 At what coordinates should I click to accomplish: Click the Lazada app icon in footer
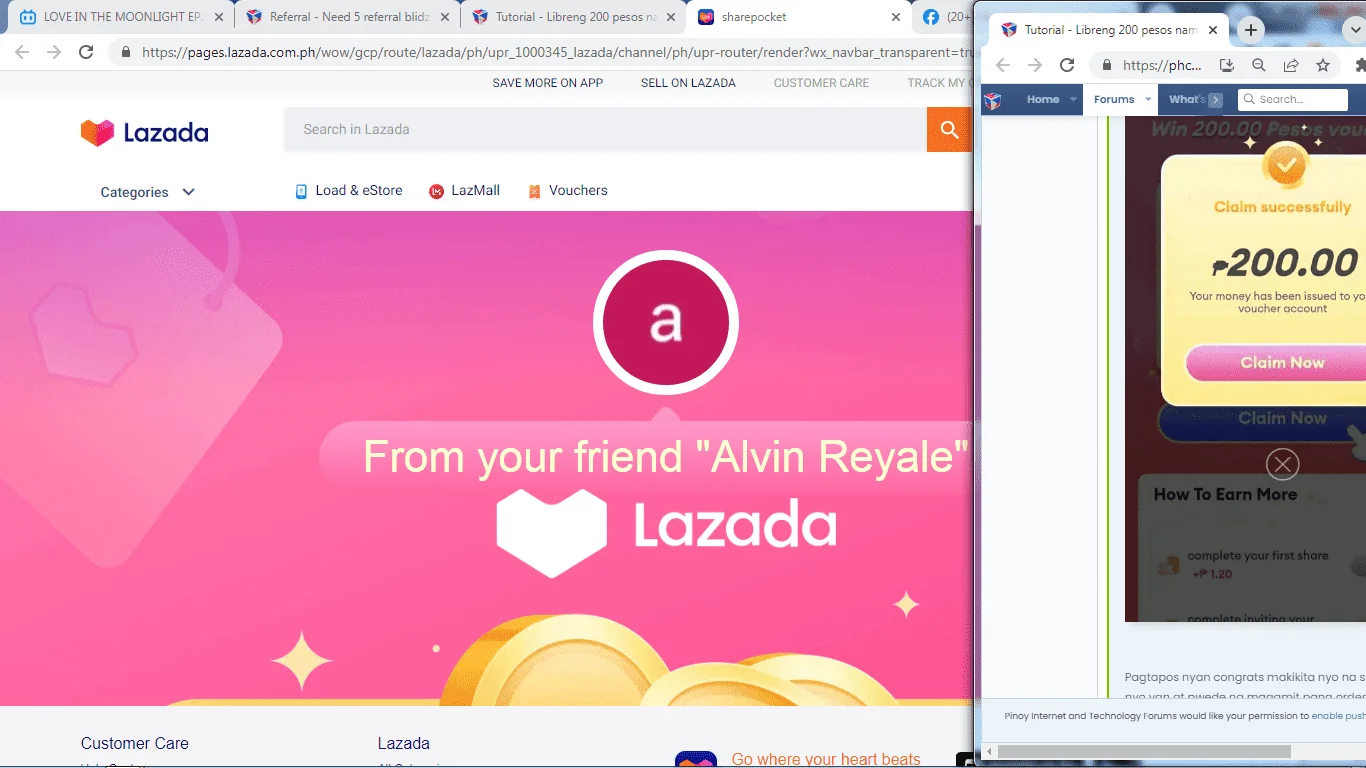tap(696, 759)
